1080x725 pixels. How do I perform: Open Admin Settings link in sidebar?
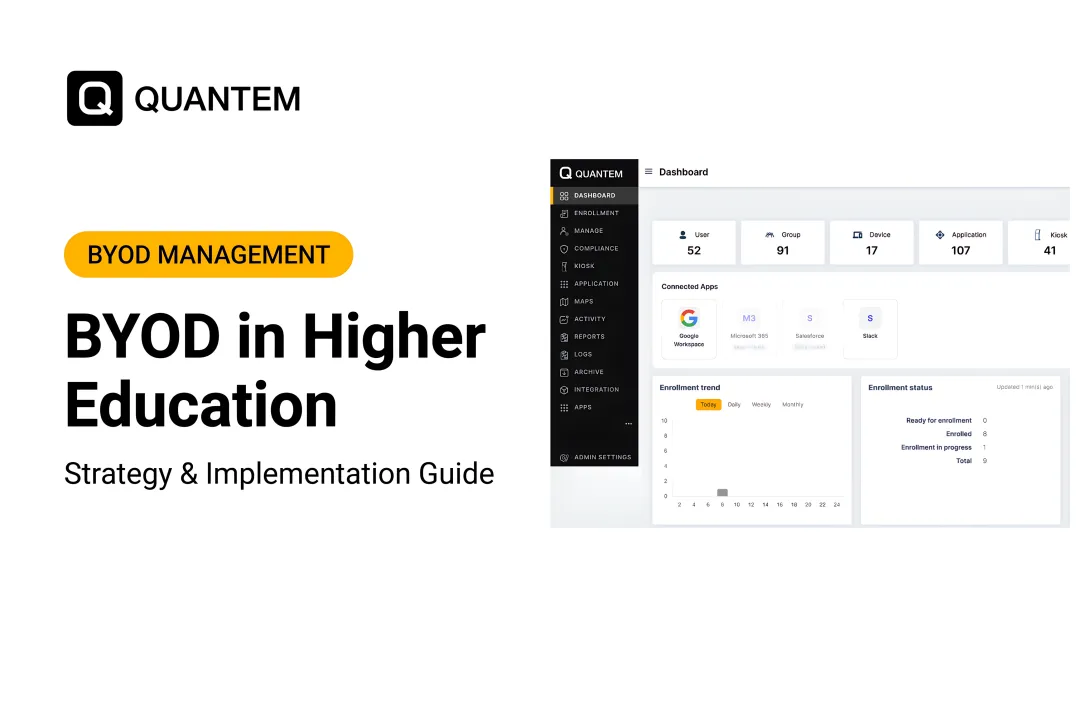[594, 457]
